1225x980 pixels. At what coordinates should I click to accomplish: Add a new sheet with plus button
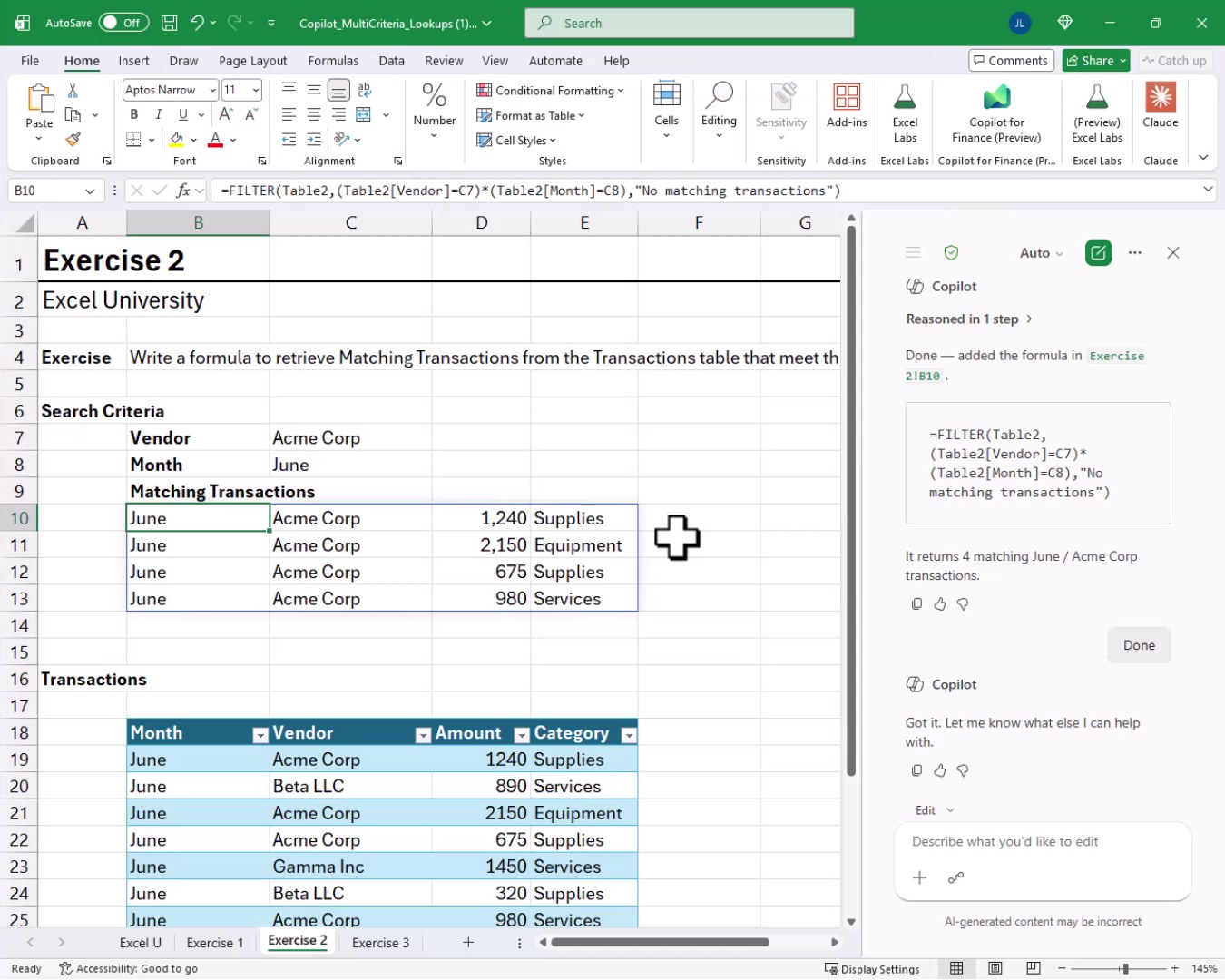(x=468, y=943)
